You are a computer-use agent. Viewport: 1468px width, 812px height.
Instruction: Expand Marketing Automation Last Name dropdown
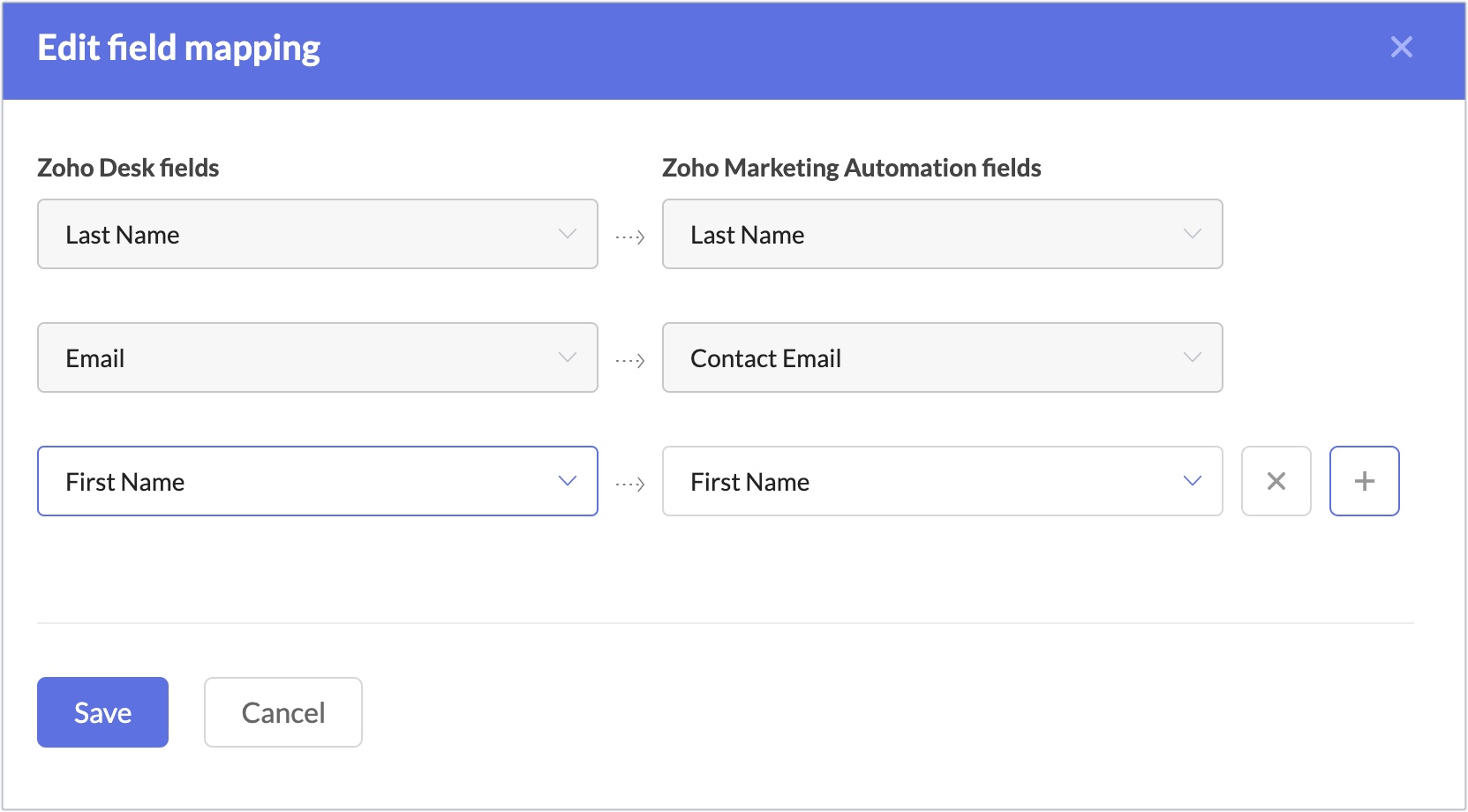(943, 234)
